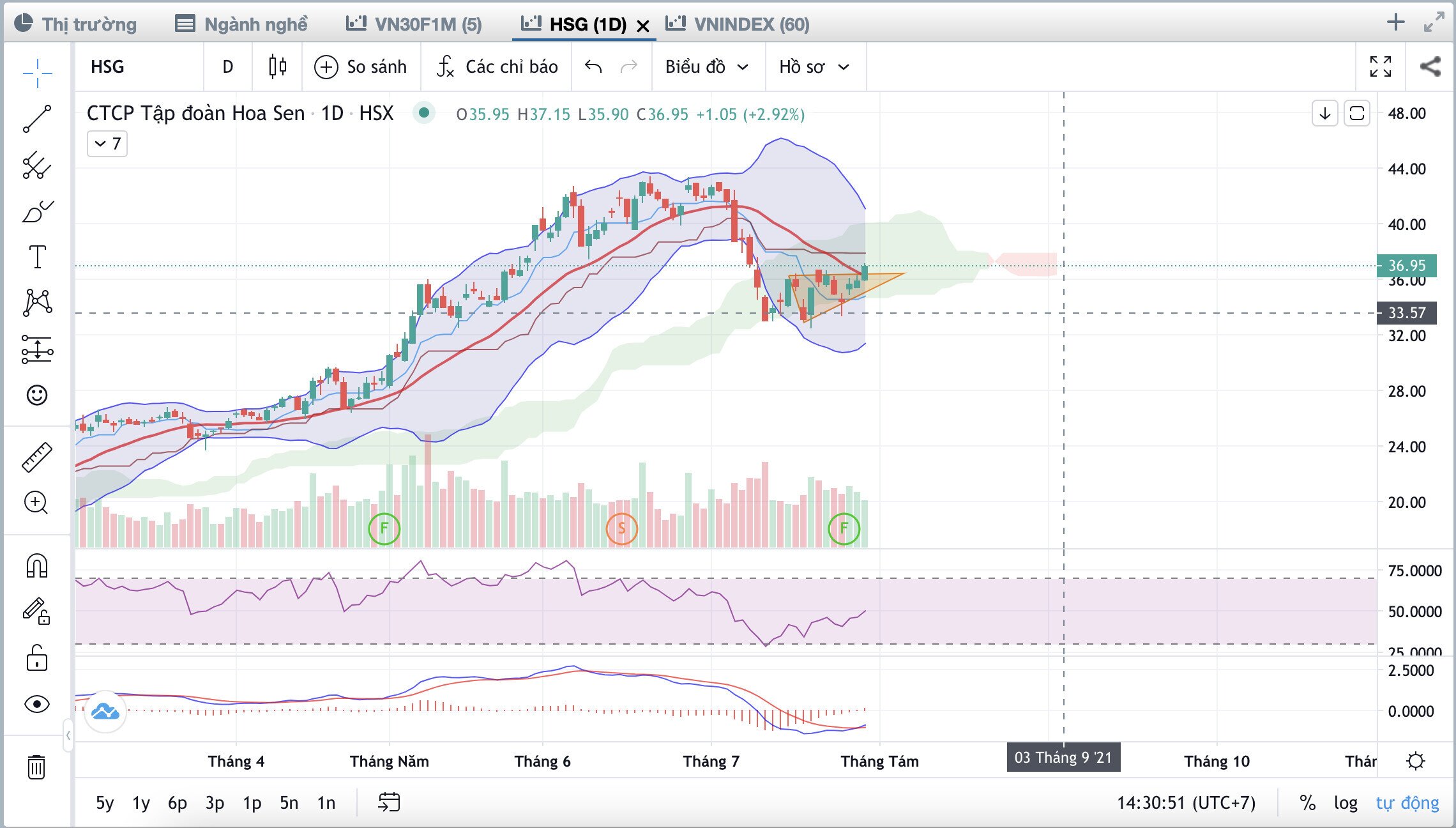1456x828 pixels.
Task: Redo the chart action
Action: pos(629,66)
